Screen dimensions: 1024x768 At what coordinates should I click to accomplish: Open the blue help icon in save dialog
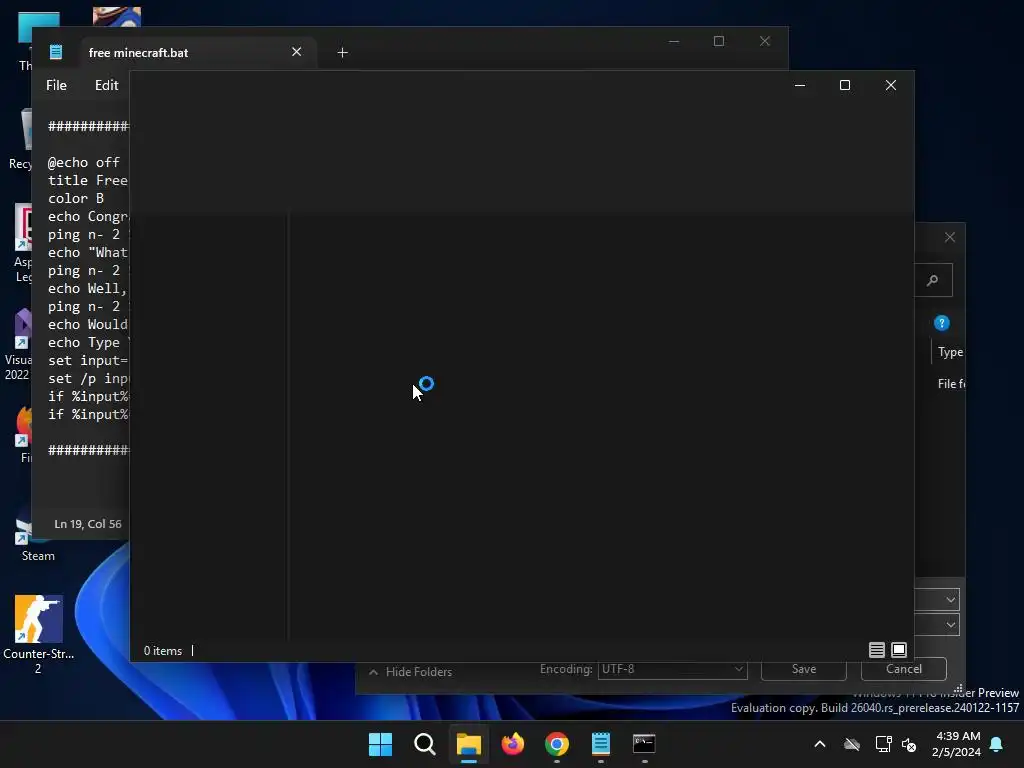942,323
